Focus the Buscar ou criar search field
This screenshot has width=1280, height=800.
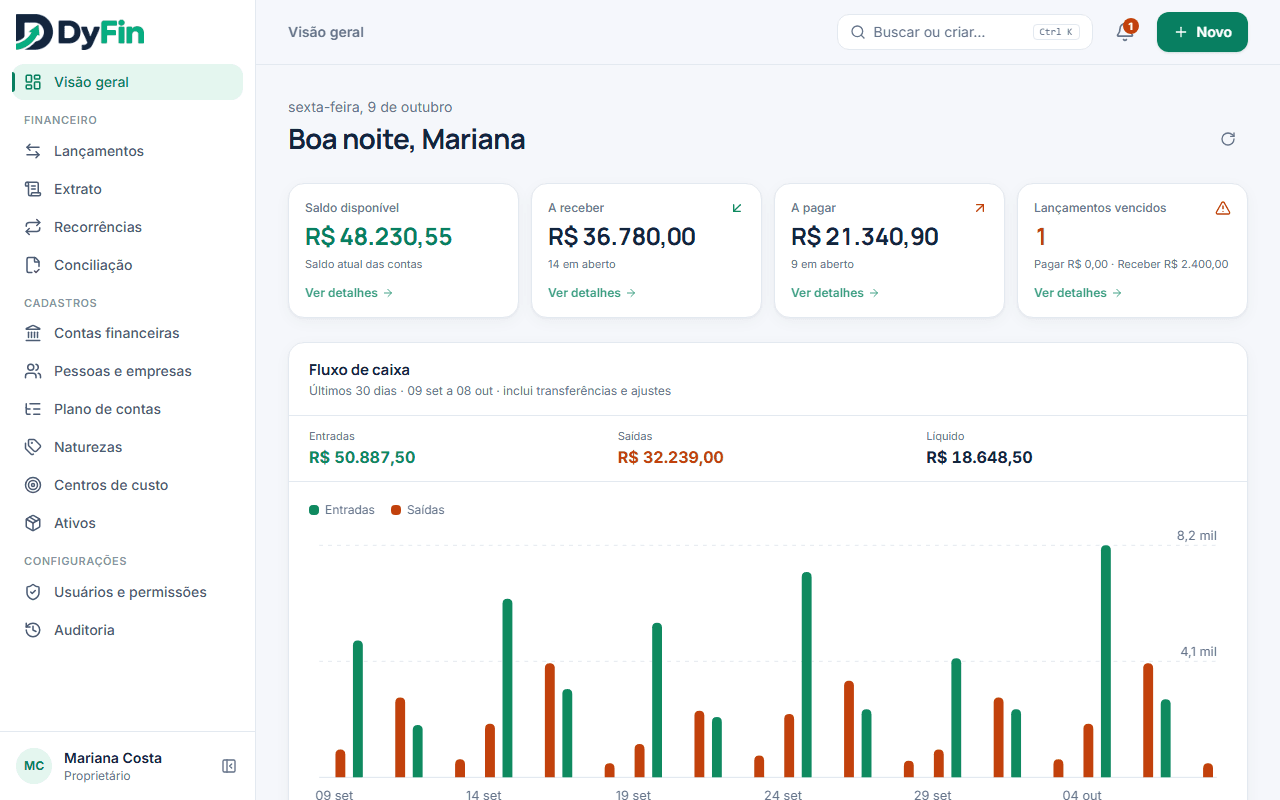965,32
